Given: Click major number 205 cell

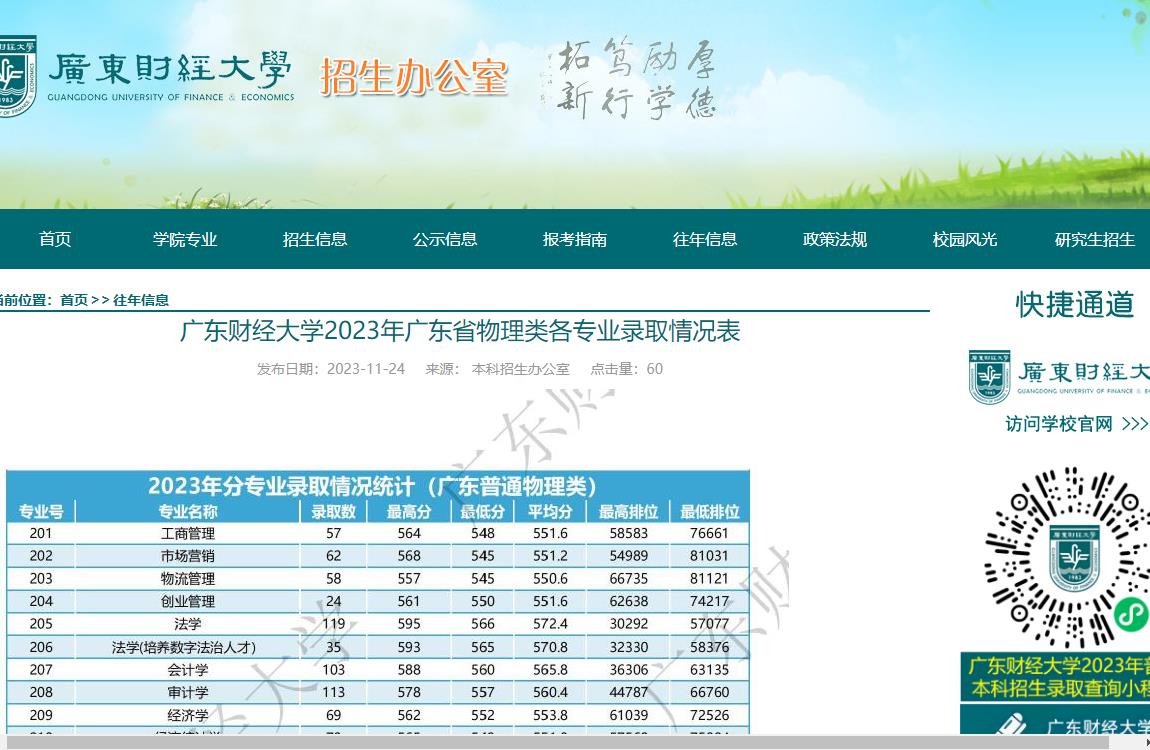Looking at the screenshot, I should (x=41, y=624).
